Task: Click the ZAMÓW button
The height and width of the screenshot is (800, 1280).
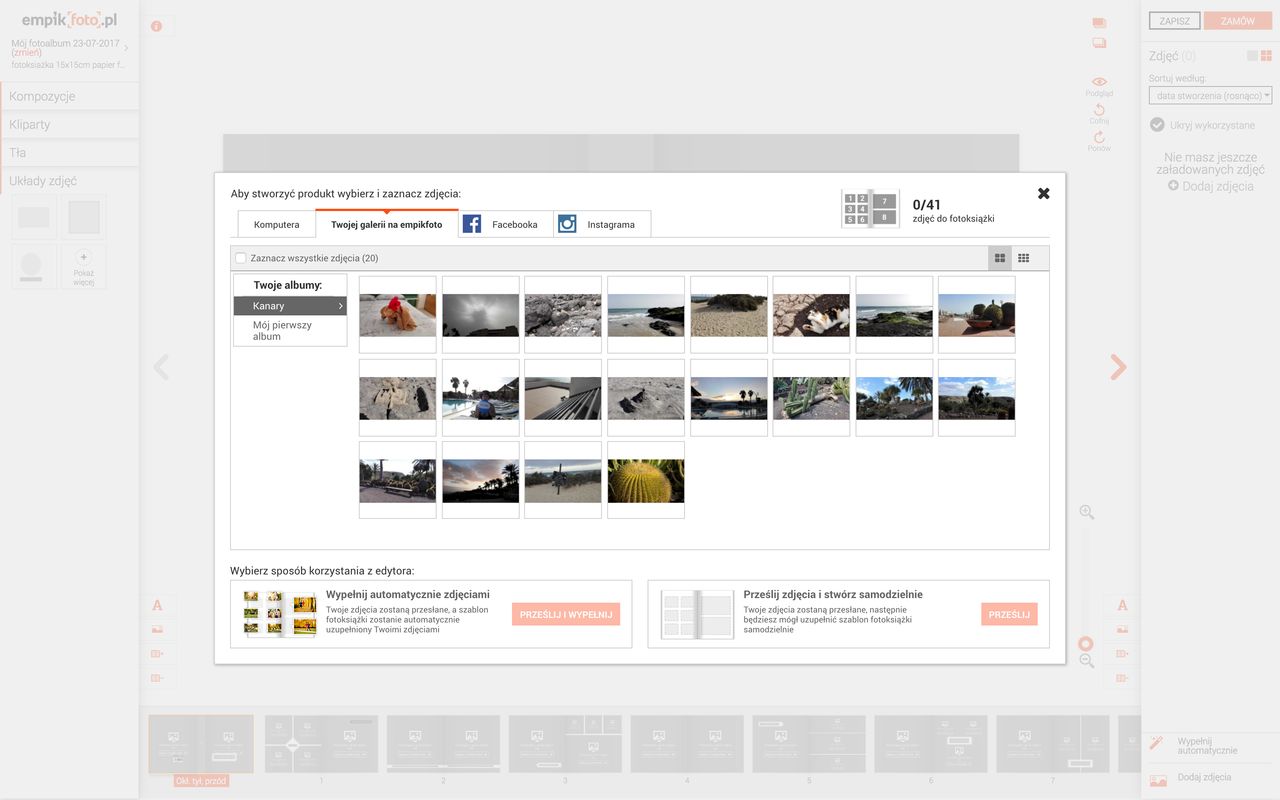Action: point(1238,21)
